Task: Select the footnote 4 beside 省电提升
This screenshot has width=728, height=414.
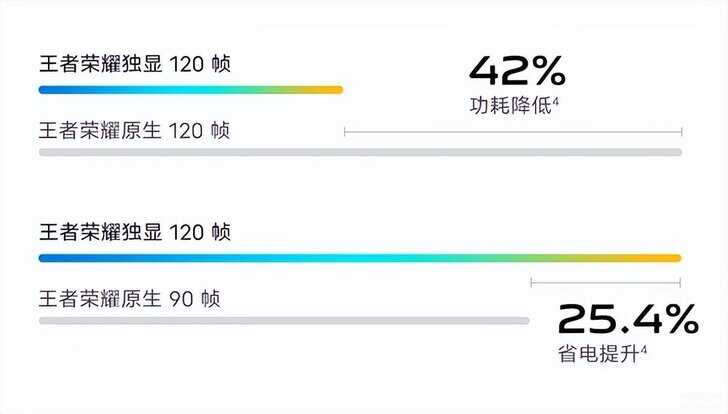Action: 644,349
